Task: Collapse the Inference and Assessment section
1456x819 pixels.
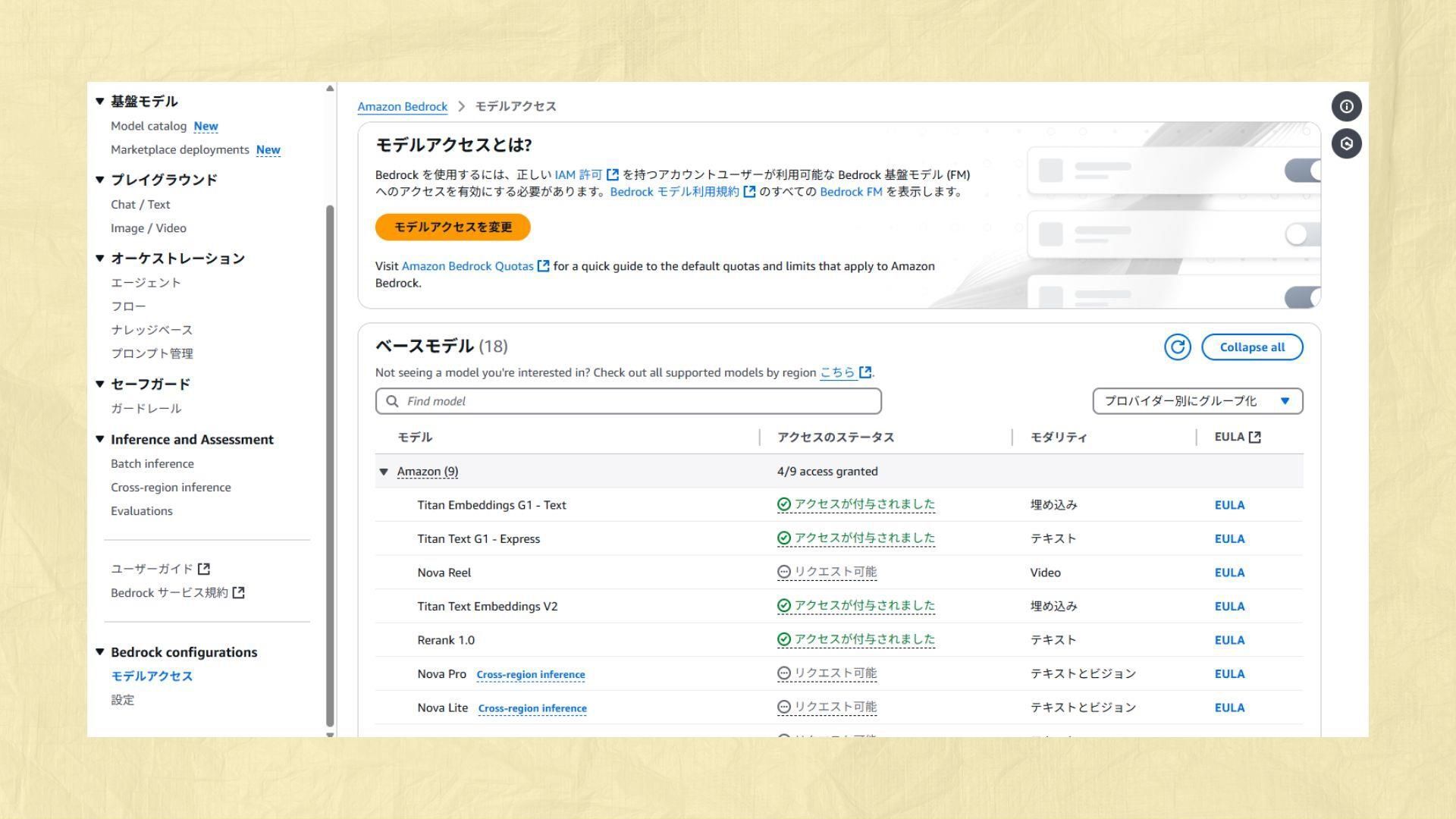Action: pos(99,439)
